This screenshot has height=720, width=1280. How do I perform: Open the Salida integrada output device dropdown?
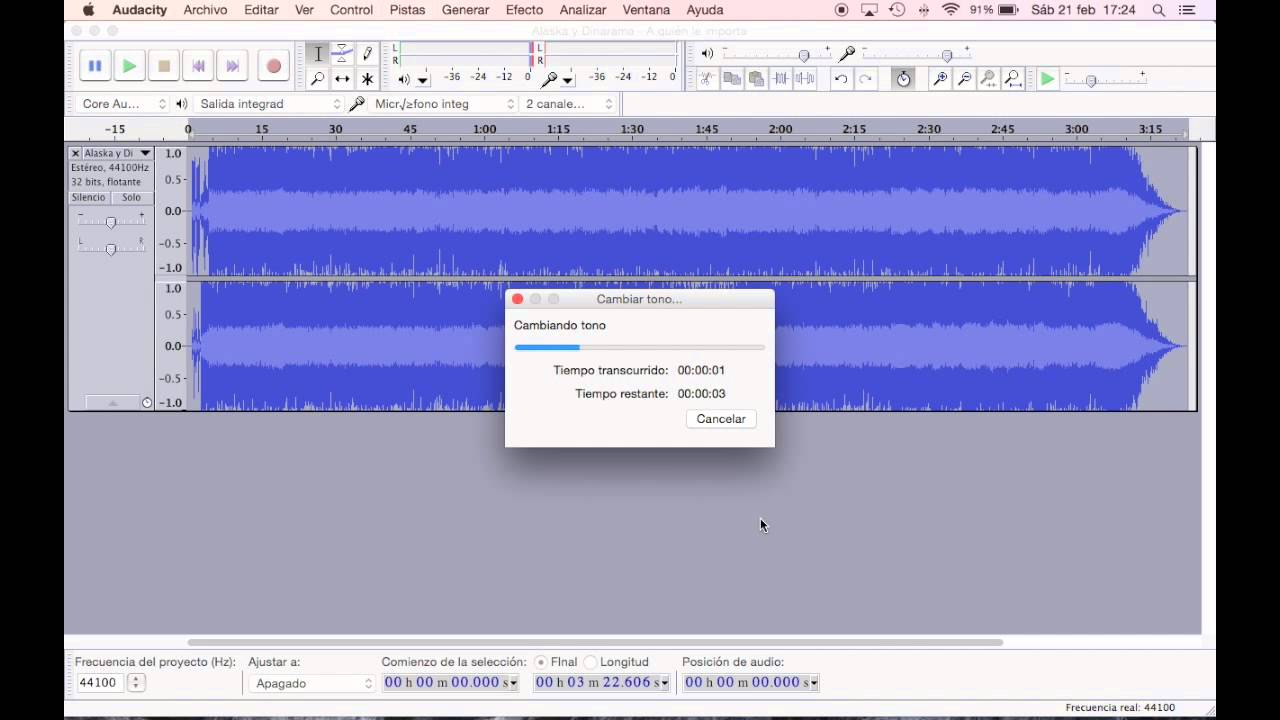tap(269, 104)
